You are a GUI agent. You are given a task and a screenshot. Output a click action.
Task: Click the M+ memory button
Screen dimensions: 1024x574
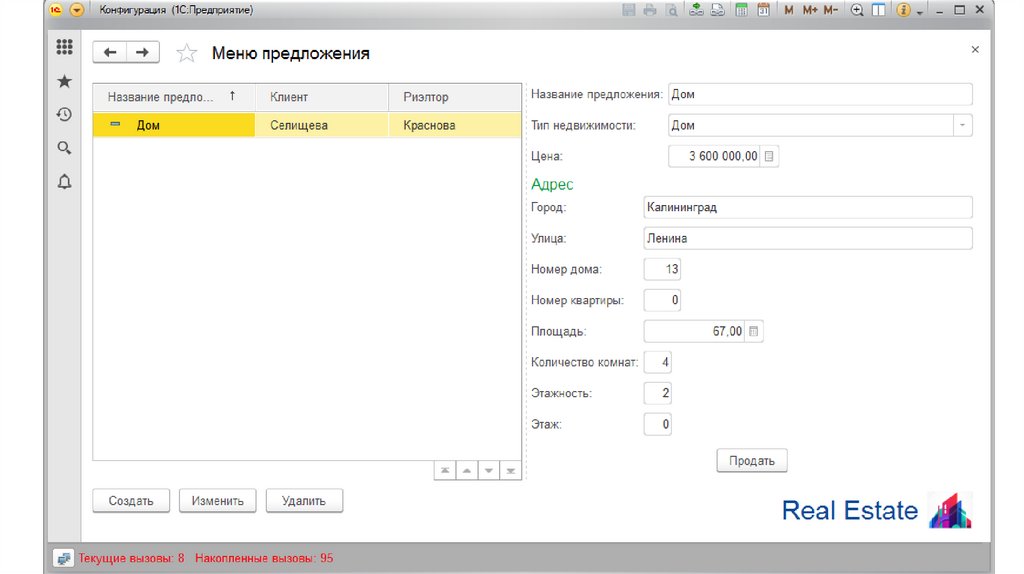pyautogui.click(x=810, y=10)
